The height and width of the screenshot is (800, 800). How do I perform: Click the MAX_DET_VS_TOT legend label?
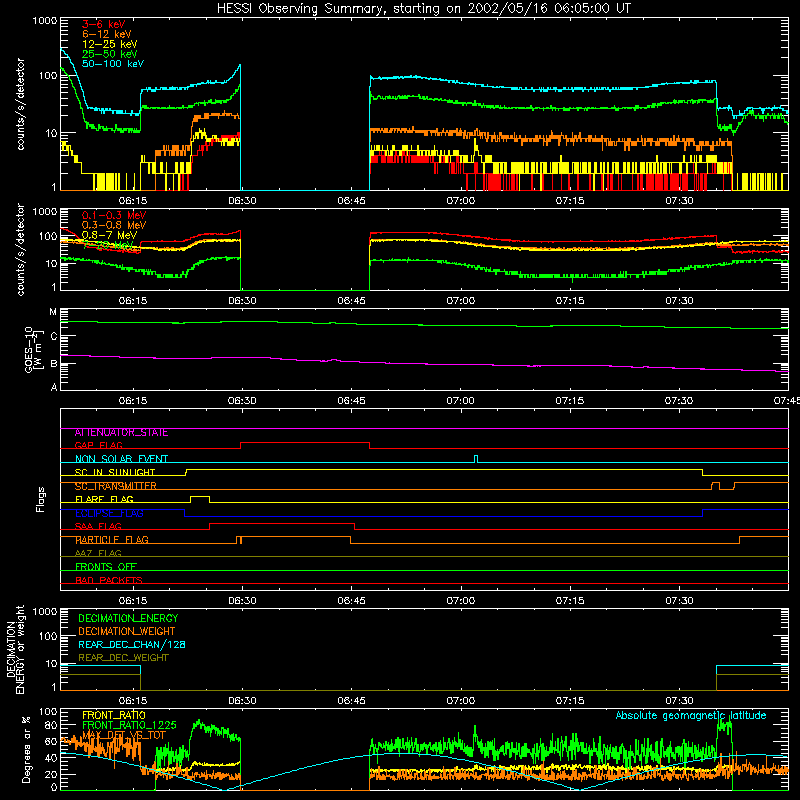[x=124, y=735]
